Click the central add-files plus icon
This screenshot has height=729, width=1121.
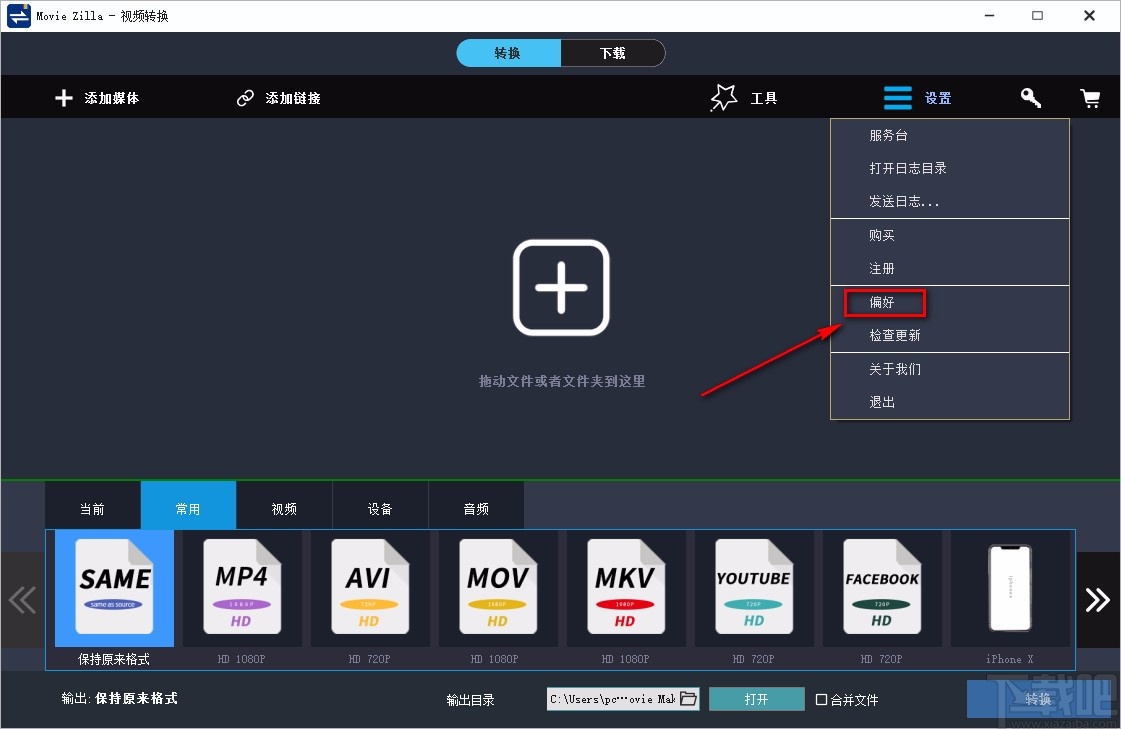(561, 287)
